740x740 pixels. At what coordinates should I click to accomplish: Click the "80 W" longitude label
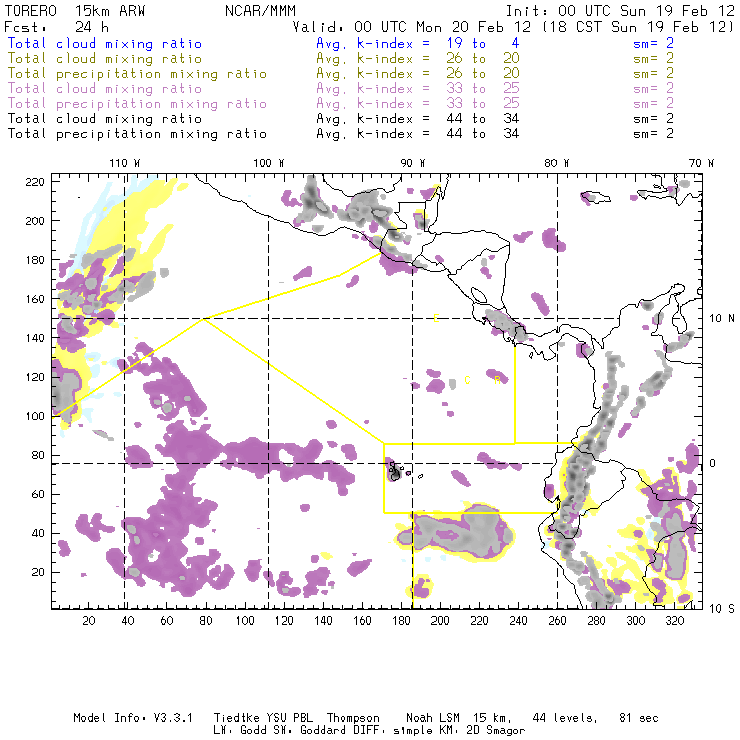557,163
